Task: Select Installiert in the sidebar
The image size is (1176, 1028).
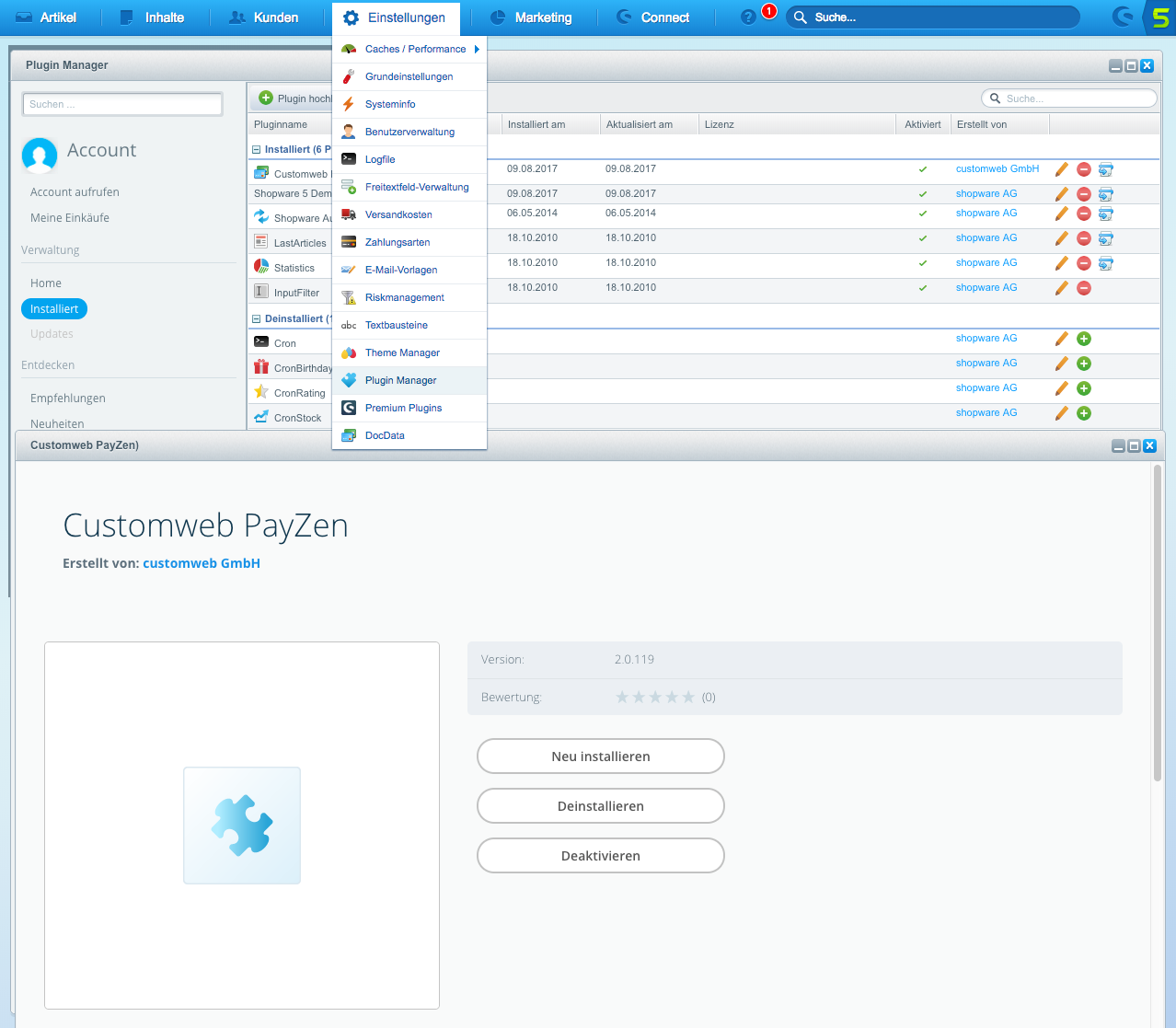Action: tap(54, 308)
